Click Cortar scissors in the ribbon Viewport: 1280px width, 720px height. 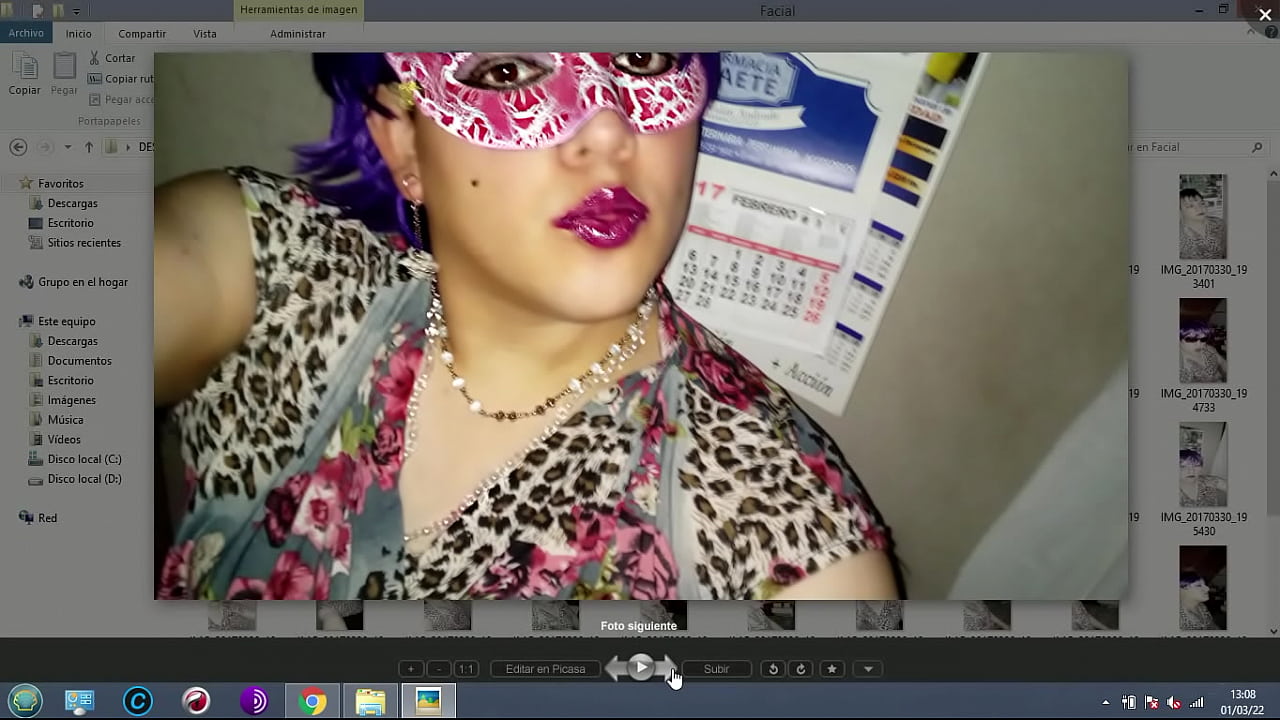coord(112,58)
